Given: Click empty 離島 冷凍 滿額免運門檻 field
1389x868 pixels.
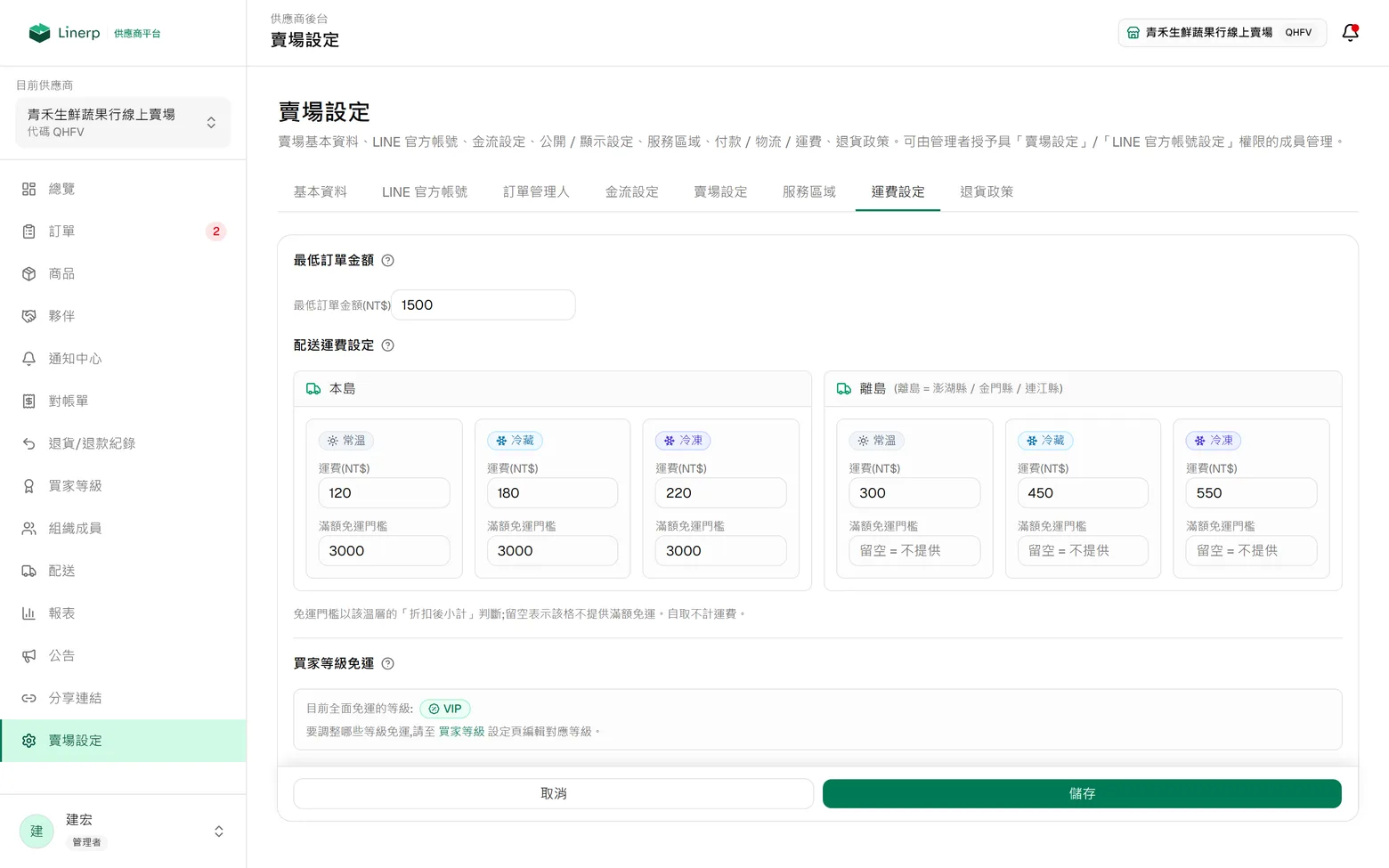Looking at the screenshot, I should click(1251, 551).
